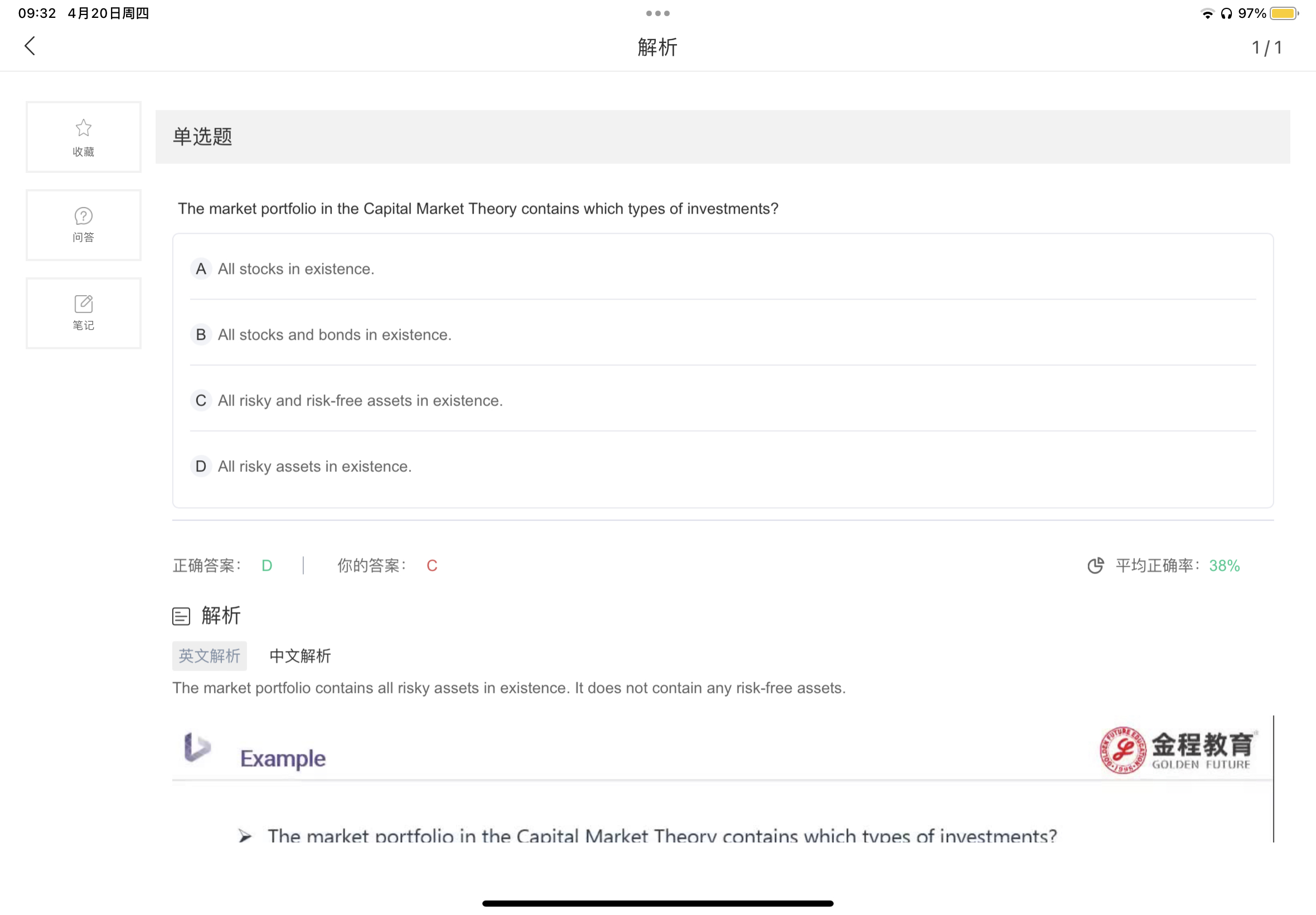Image resolution: width=1316 pixels, height=915 pixels.
Task: Tap the back arrow icon
Action: pos(30,46)
